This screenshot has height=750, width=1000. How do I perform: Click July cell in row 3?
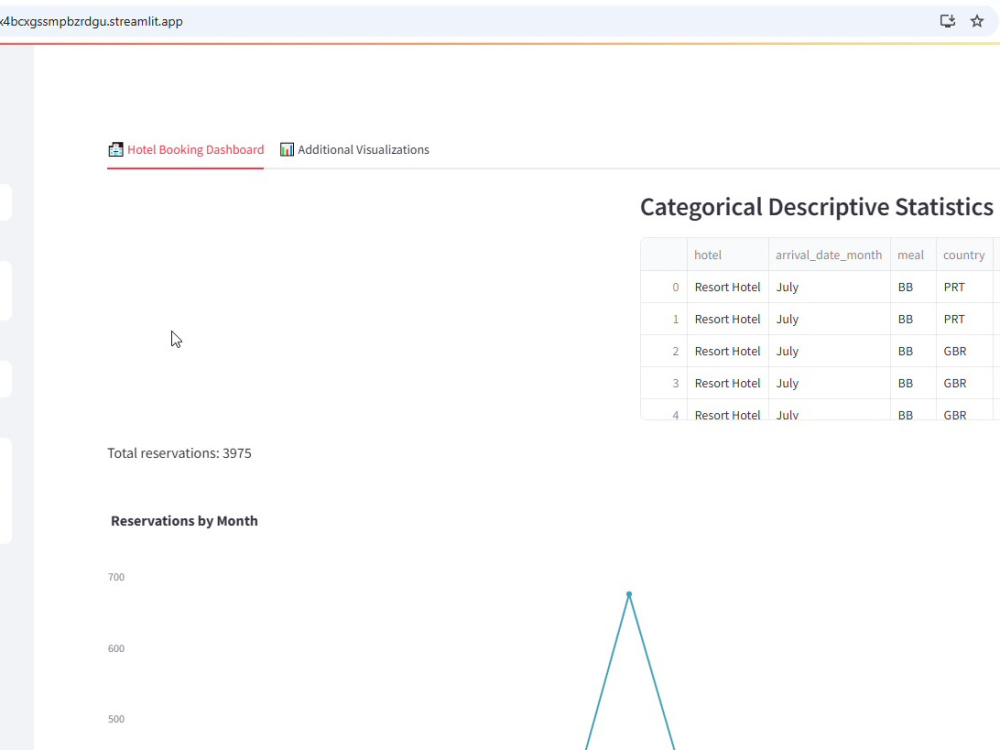click(829, 383)
